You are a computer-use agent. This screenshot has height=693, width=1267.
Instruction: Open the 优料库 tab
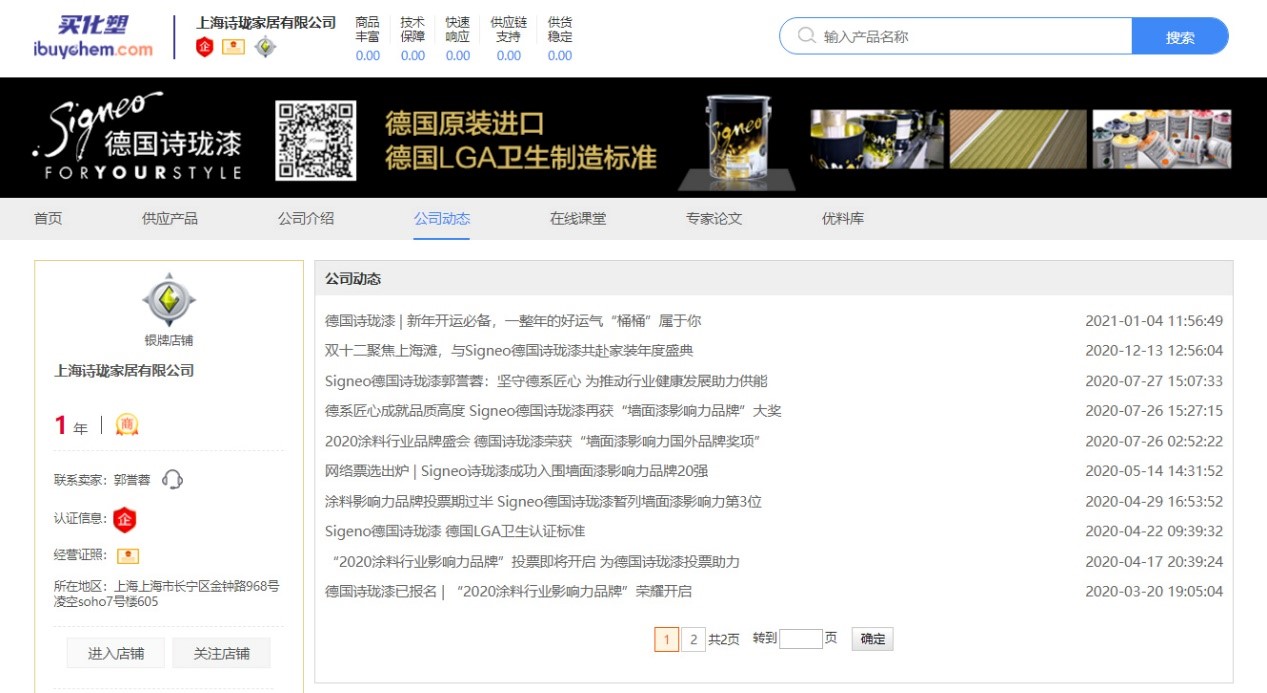[843, 219]
